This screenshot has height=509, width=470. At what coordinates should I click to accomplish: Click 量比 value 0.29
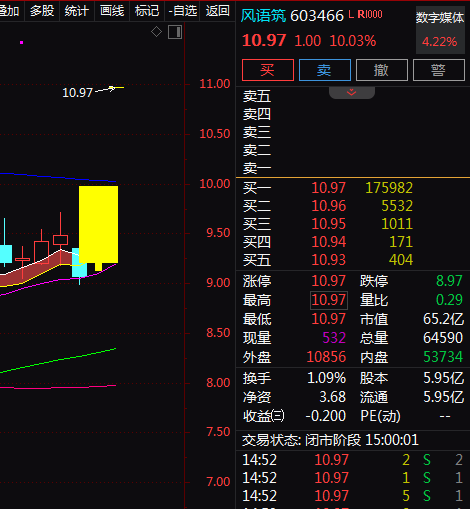tap(449, 300)
